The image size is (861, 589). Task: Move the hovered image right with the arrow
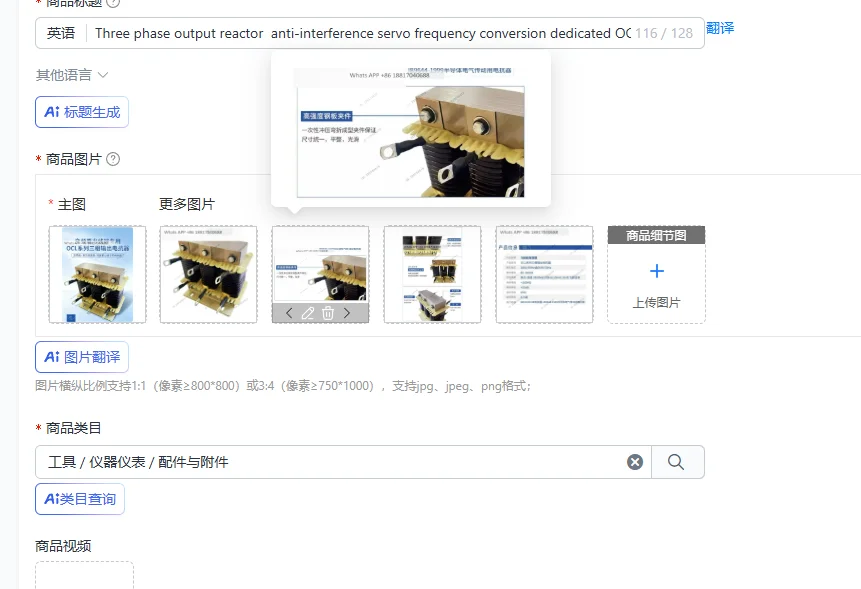(347, 313)
